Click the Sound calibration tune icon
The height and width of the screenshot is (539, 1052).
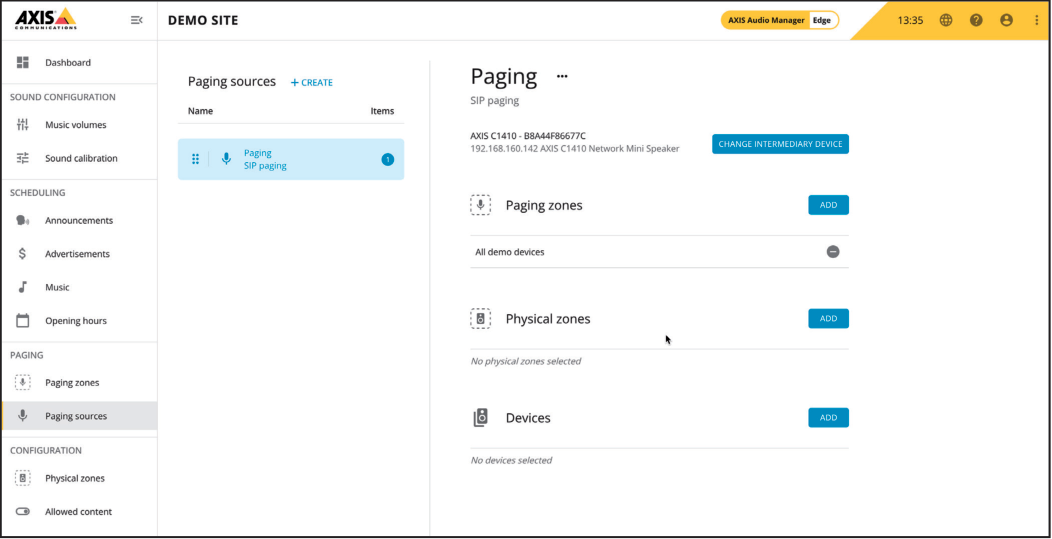[x=23, y=158]
